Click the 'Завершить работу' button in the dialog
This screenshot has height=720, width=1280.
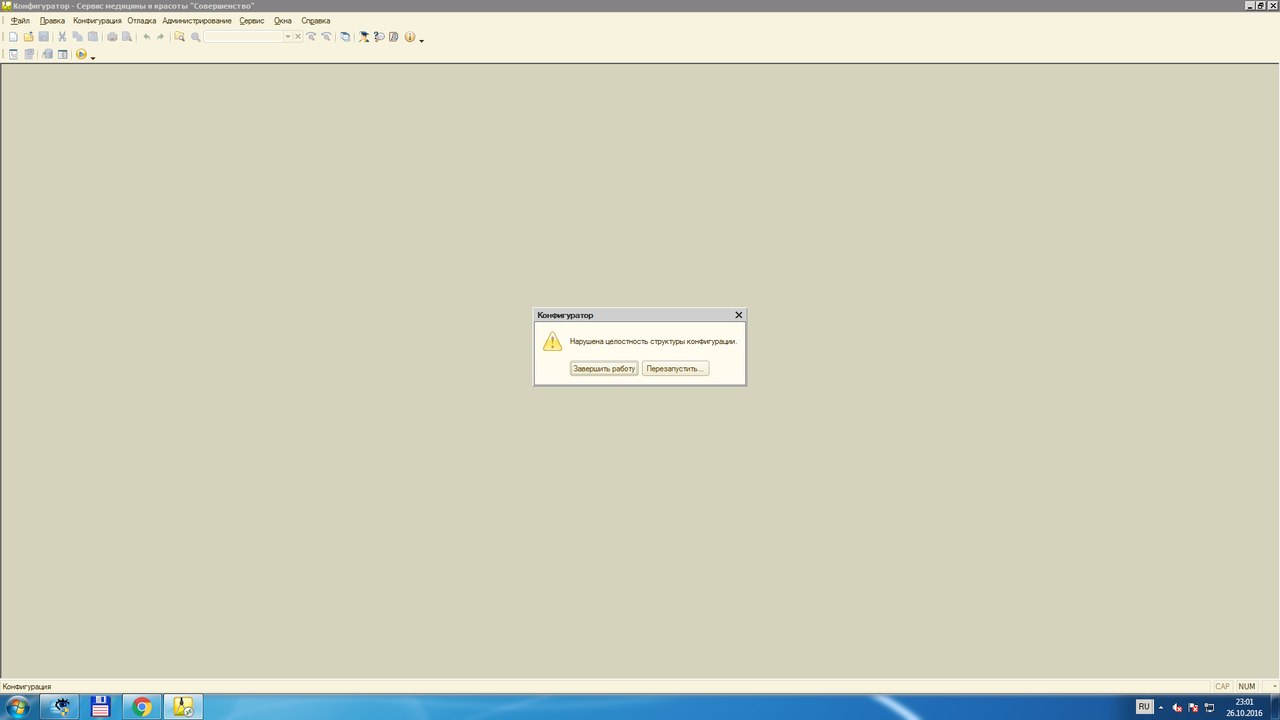pyautogui.click(x=604, y=369)
